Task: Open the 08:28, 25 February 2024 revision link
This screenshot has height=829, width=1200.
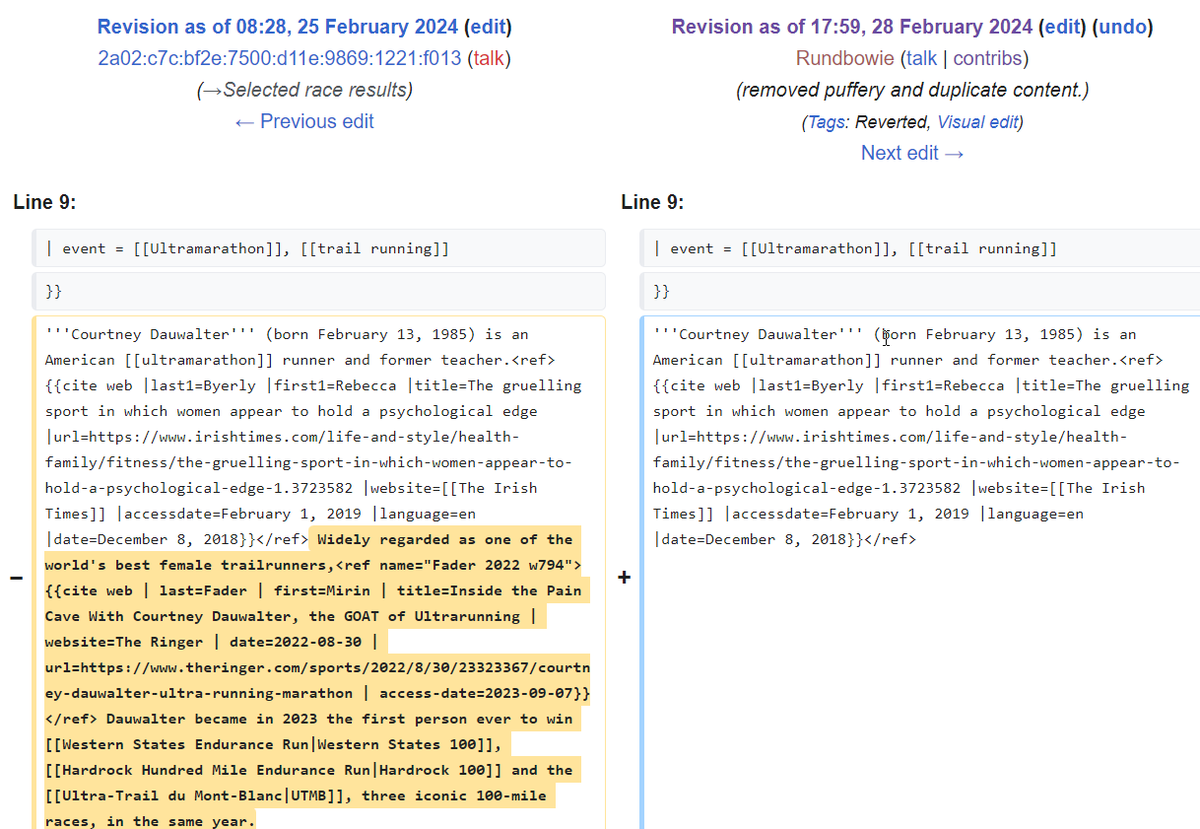Action: [277, 27]
